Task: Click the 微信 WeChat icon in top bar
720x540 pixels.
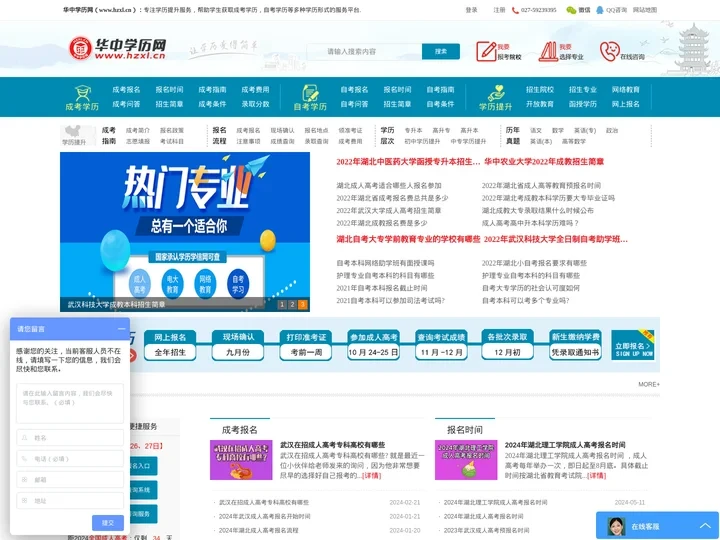Action: tap(571, 10)
